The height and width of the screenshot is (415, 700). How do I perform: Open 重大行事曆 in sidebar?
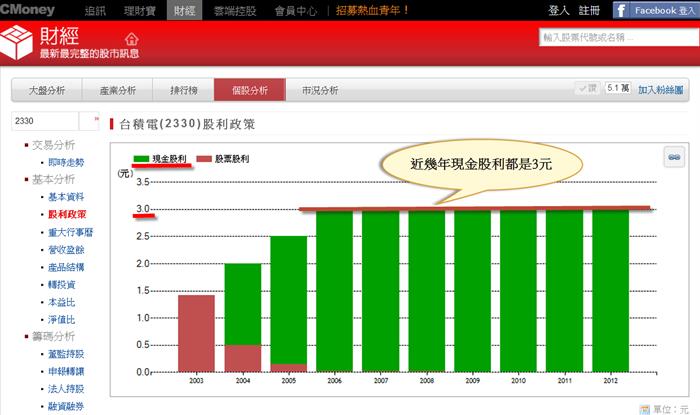tap(71, 232)
